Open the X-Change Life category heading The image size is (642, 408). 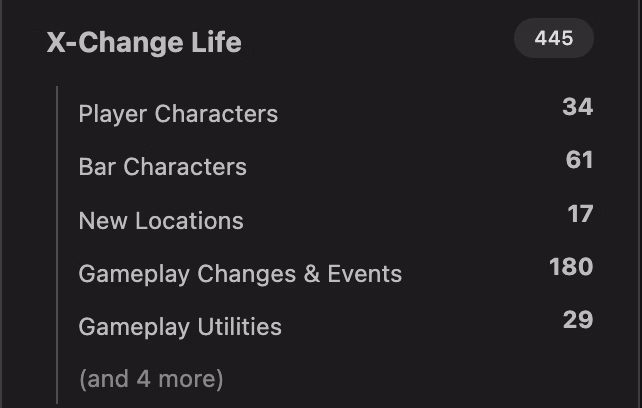click(x=144, y=42)
